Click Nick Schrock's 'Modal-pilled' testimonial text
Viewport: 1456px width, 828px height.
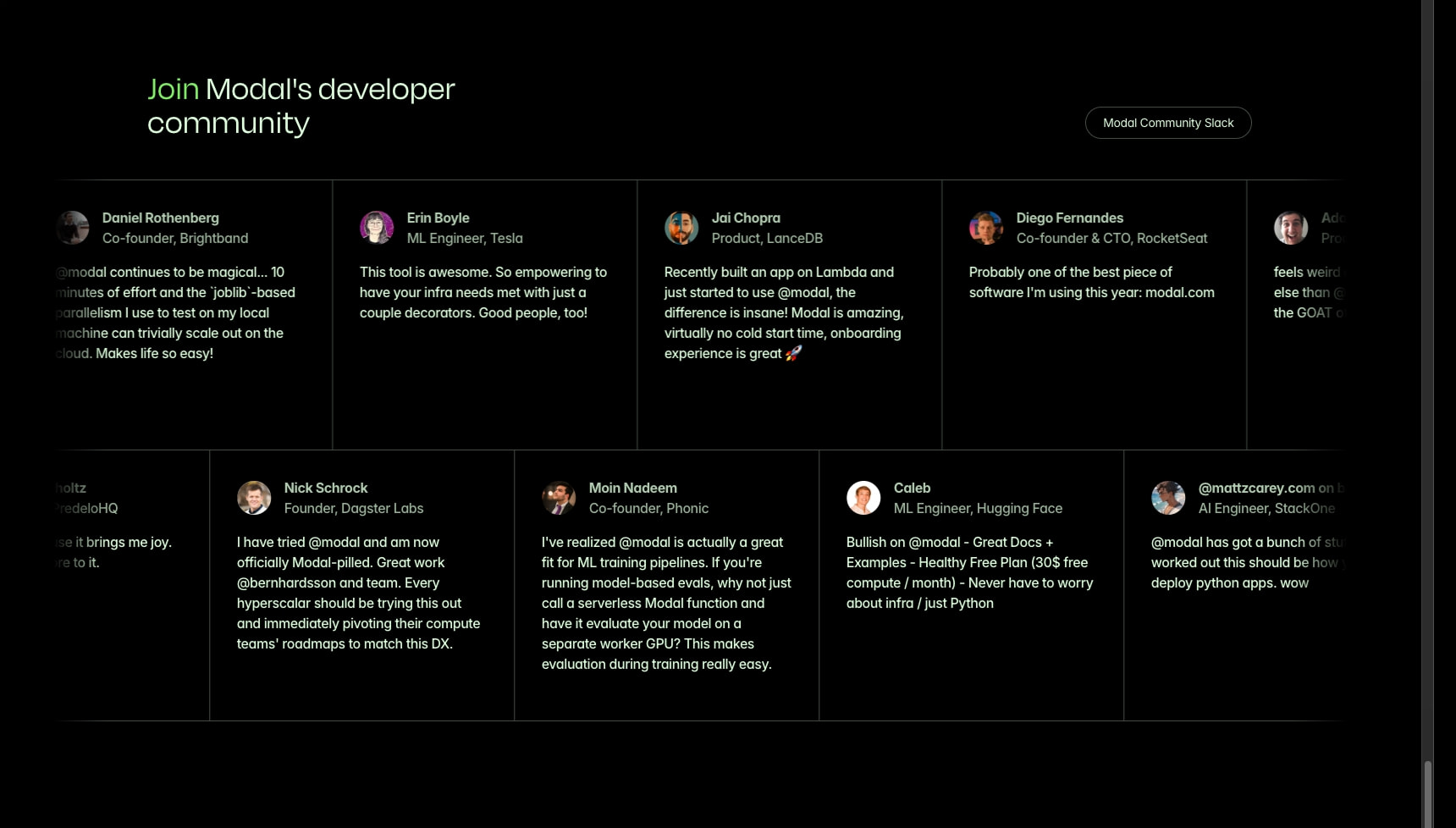click(x=358, y=593)
